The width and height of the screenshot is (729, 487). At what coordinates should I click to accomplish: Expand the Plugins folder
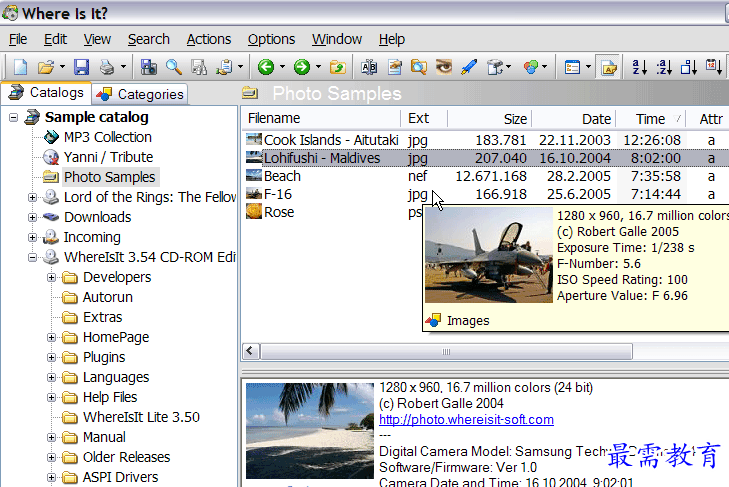point(52,357)
